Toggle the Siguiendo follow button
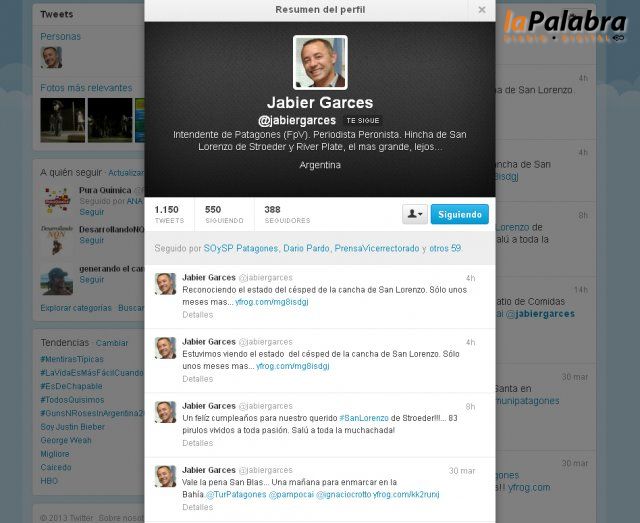Viewport: 640px width, 523px height. pyautogui.click(x=460, y=214)
